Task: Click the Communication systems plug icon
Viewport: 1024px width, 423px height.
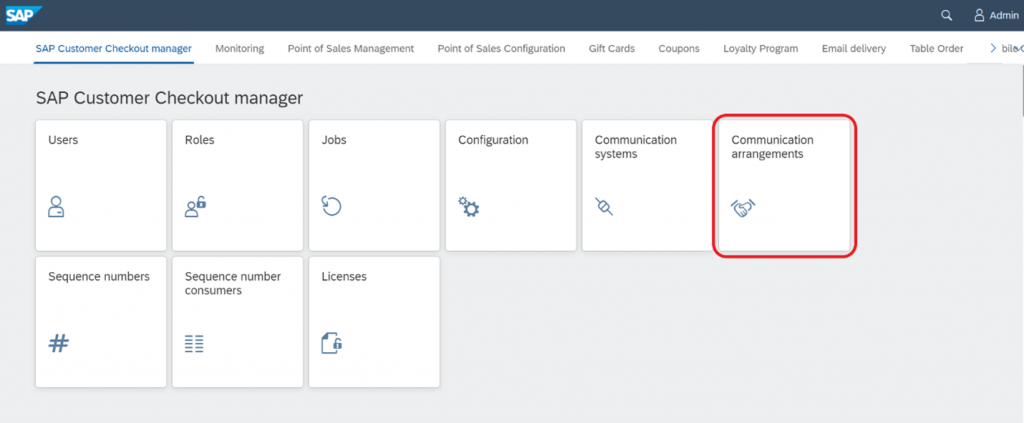Action: click(x=604, y=207)
